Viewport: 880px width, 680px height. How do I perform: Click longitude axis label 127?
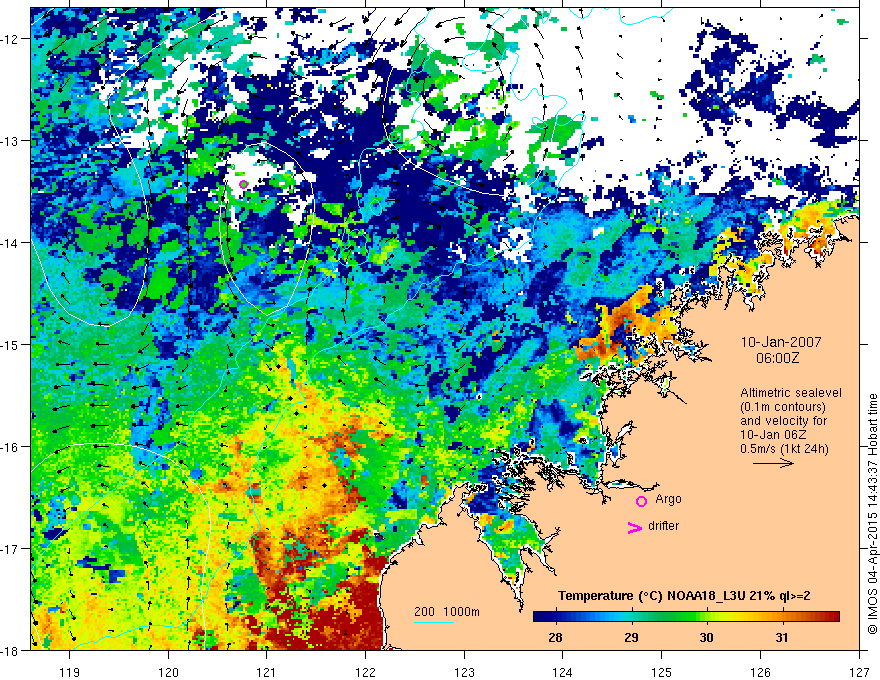(x=859, y=672)
